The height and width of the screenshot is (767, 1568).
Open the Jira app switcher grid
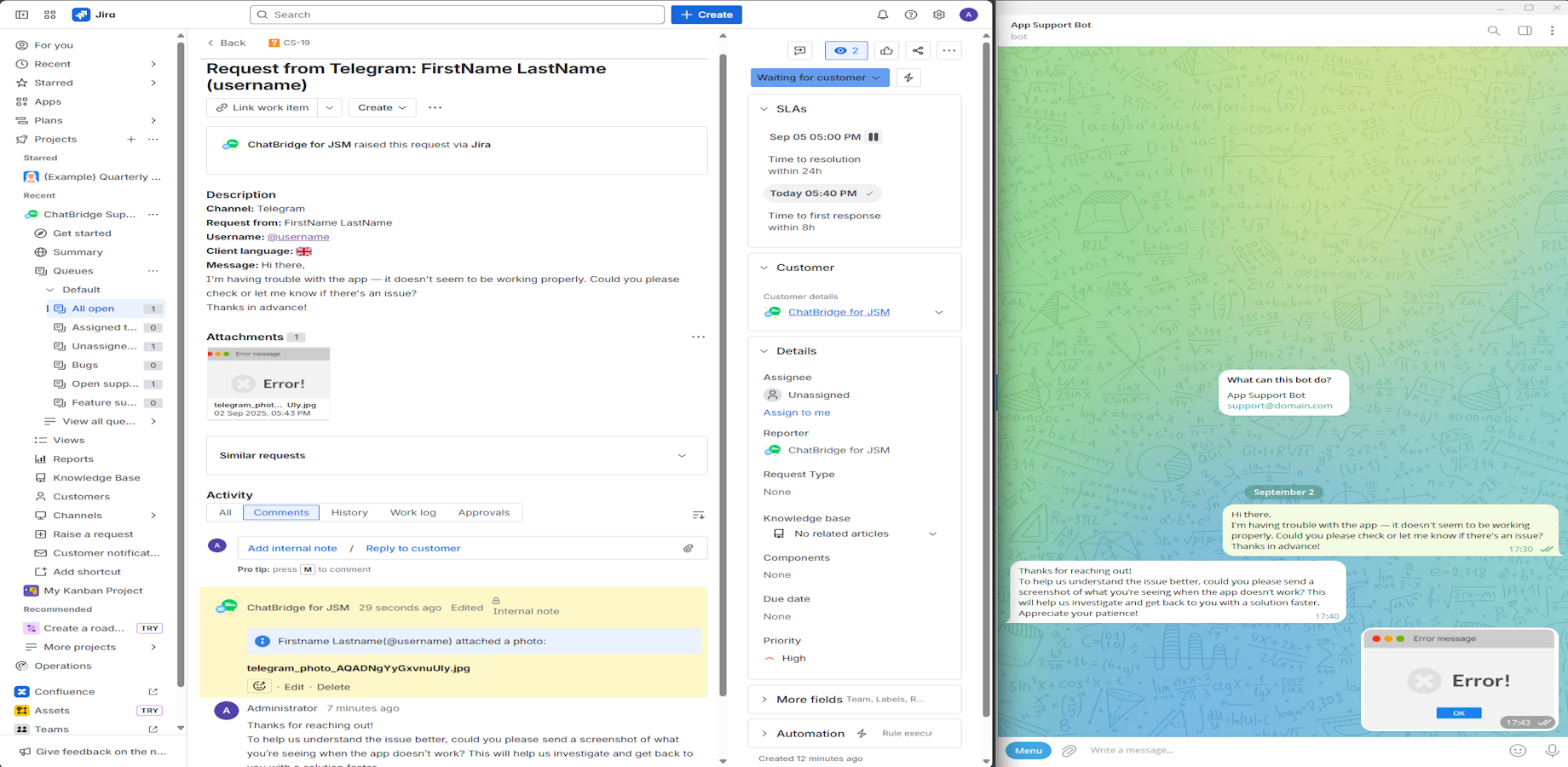pyautogui.click(x=50, y=14)
